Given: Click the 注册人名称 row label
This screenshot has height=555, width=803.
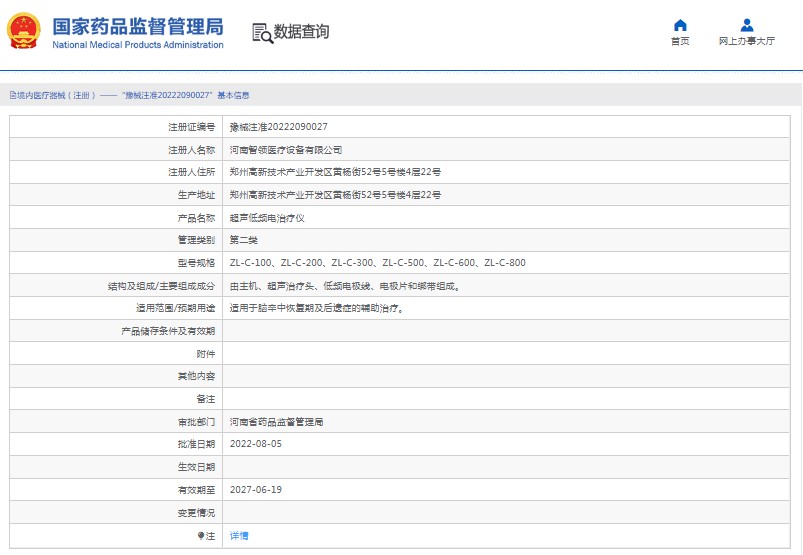Looking at the screenshot, I should [192, 150].
